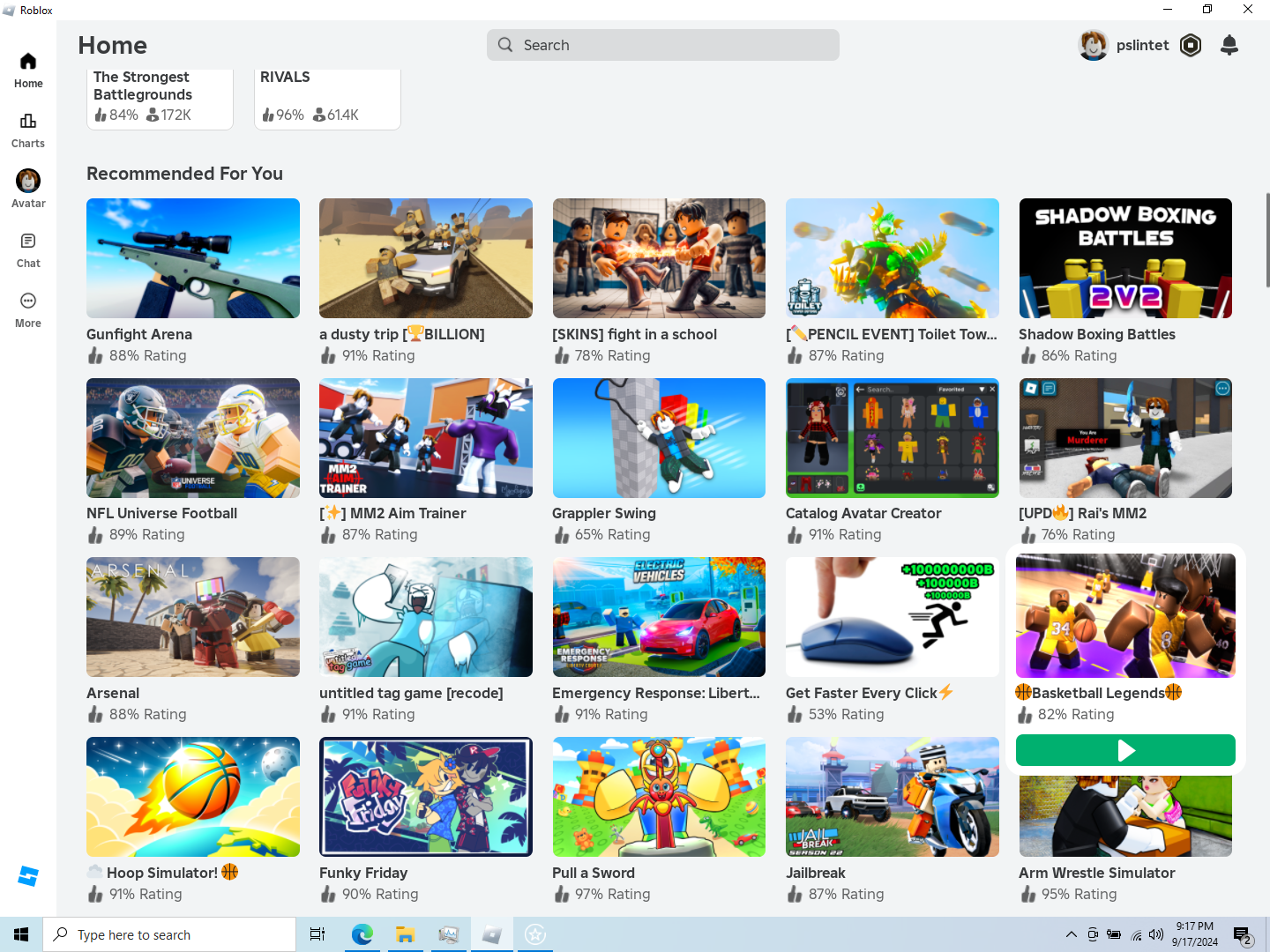Open the Robux balance icon
1270x952 pixels.
pos(1191,45)
